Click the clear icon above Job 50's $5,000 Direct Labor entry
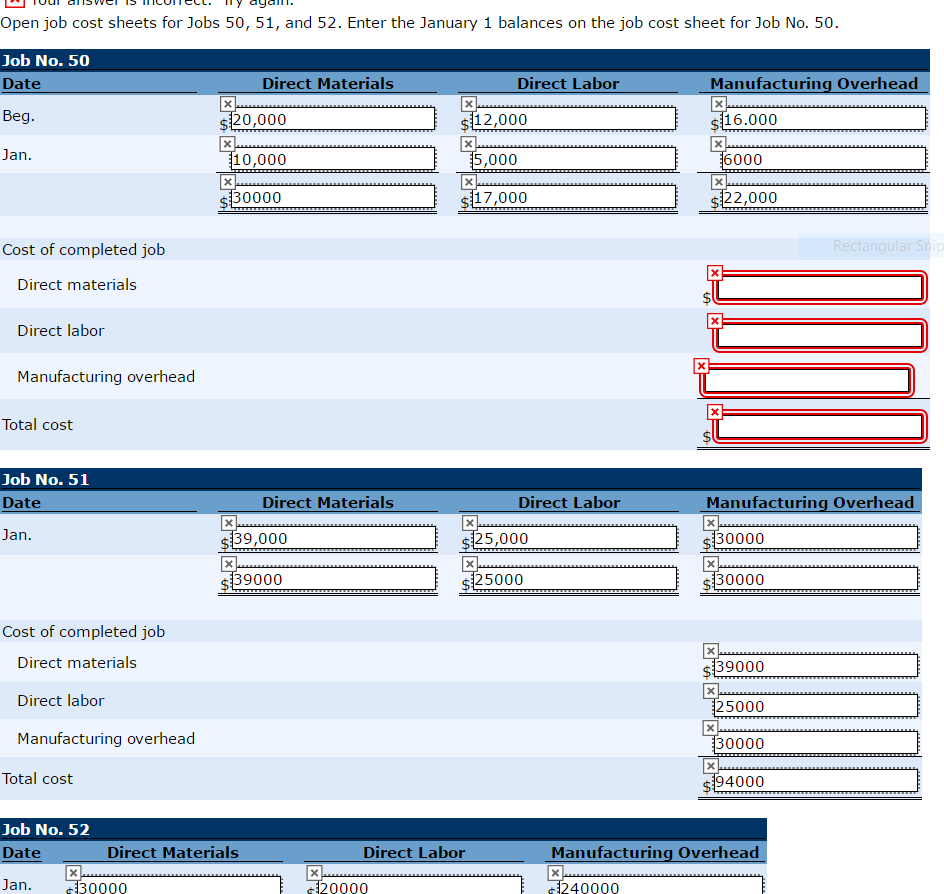This screenshot has height=894, width=944. click(469, 143)
